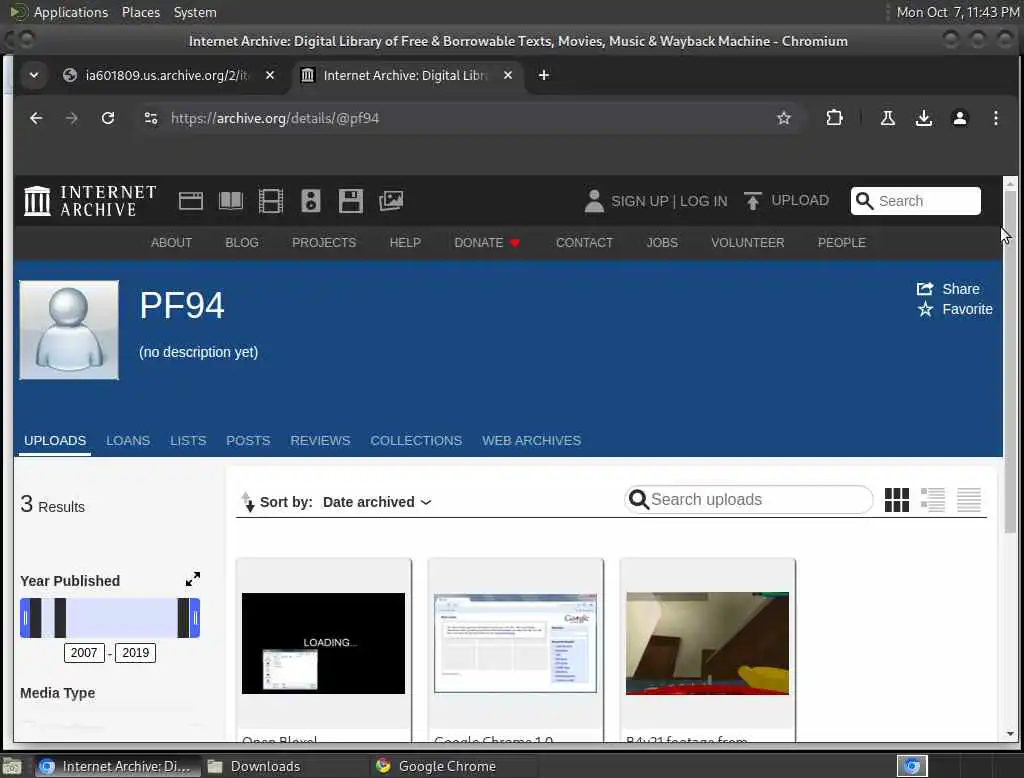
Task: Switch to tile grid view
Action: [897, 500]
